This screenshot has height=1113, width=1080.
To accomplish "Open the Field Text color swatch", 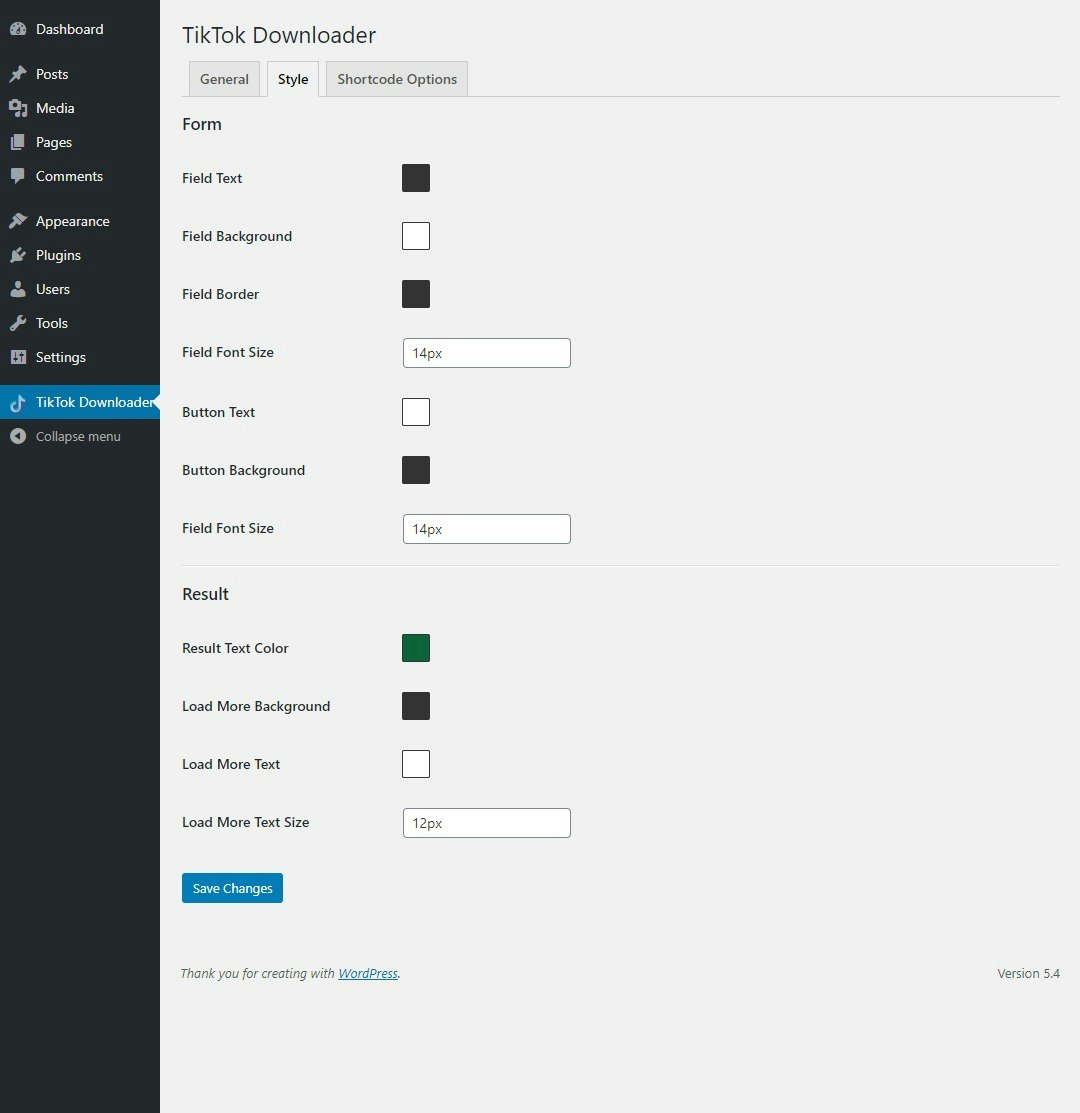I will pyautogui.click(x=416, y=178).
